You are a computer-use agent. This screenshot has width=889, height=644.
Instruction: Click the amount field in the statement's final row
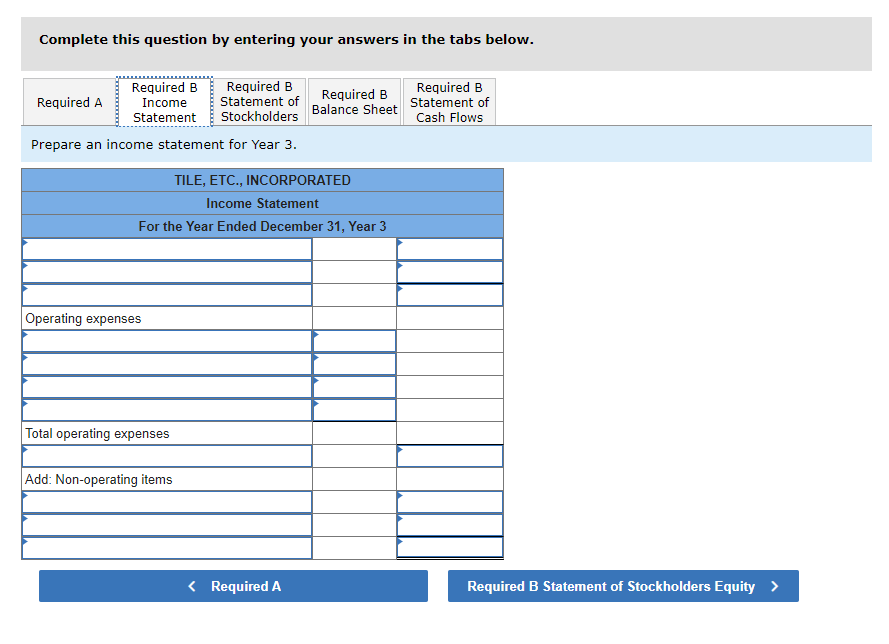(450, 548)
